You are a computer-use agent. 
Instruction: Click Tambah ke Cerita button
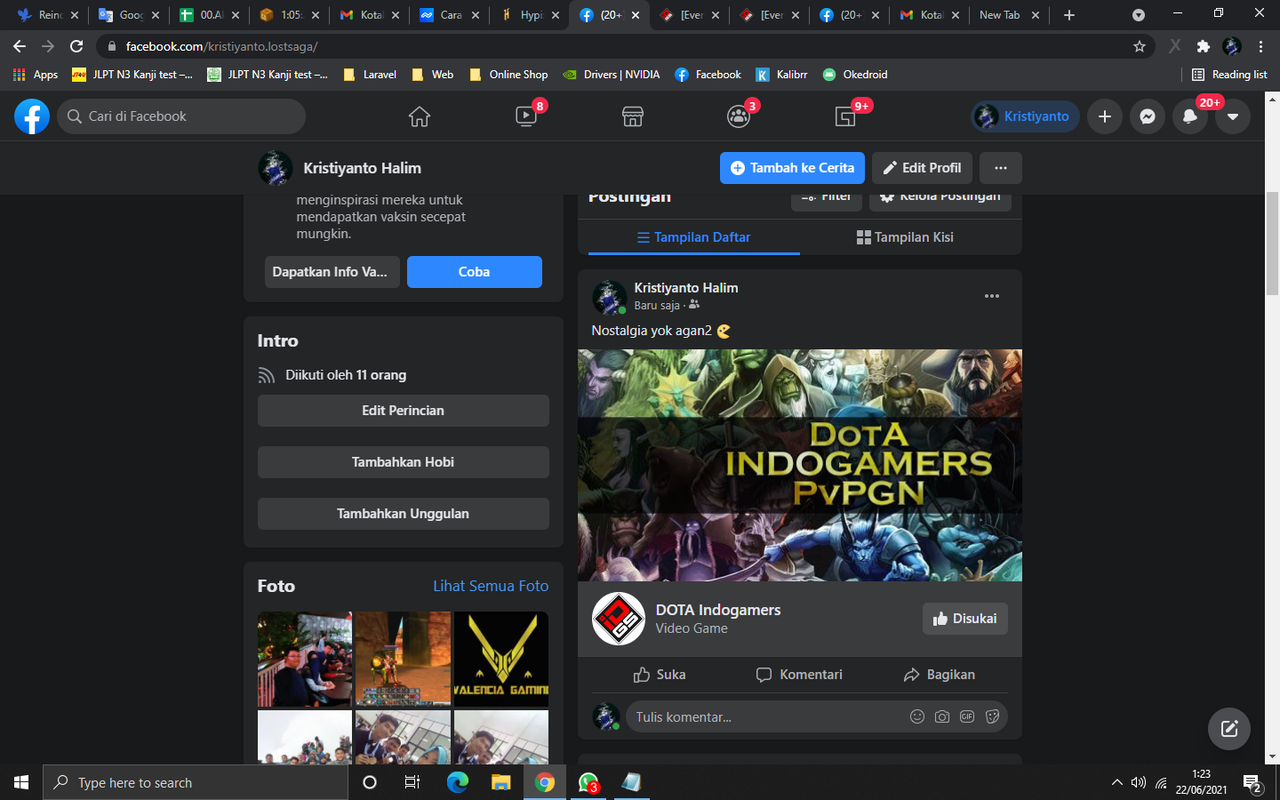792,168
